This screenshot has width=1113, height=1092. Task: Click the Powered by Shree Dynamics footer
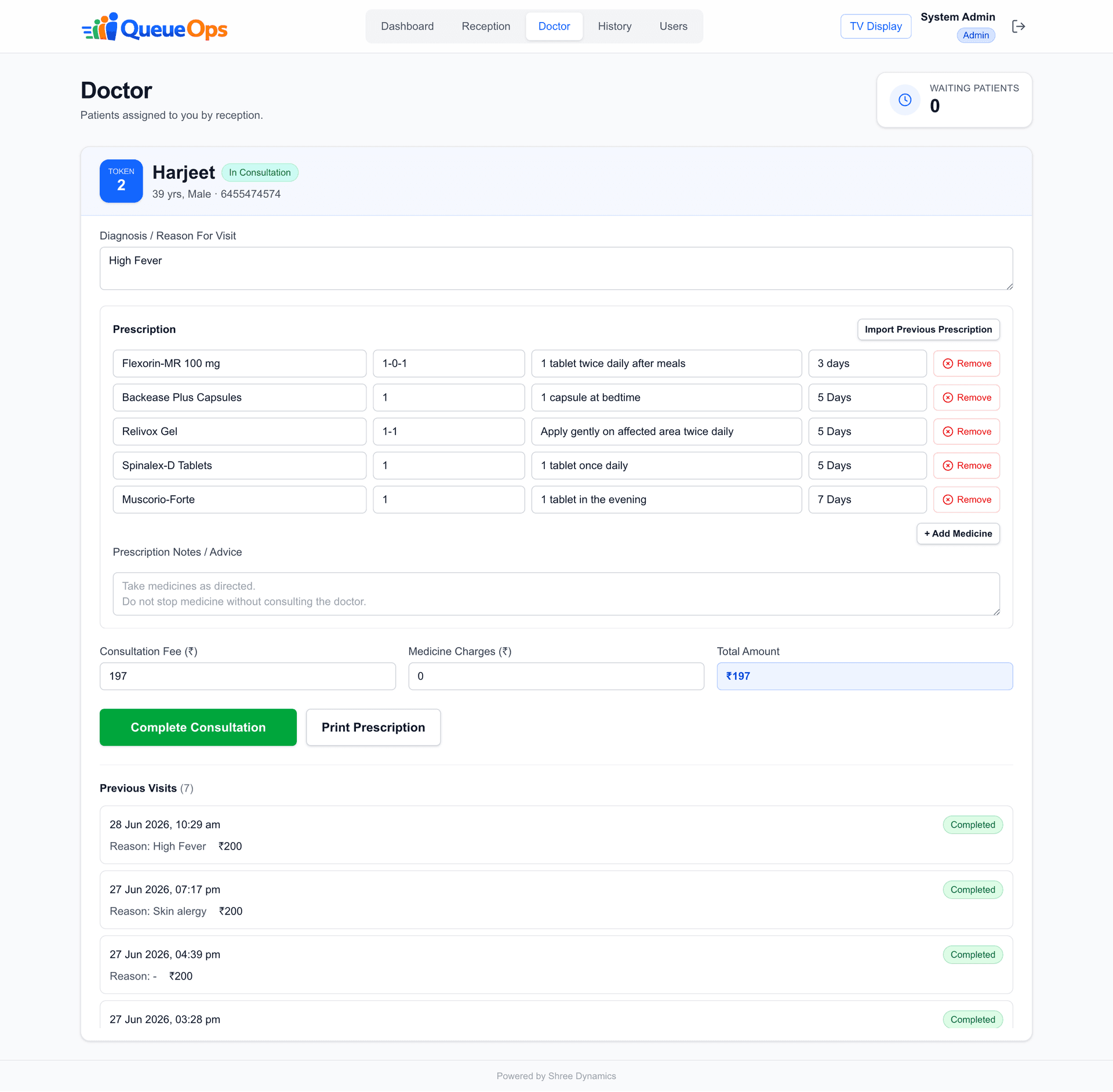[556, 1076]
